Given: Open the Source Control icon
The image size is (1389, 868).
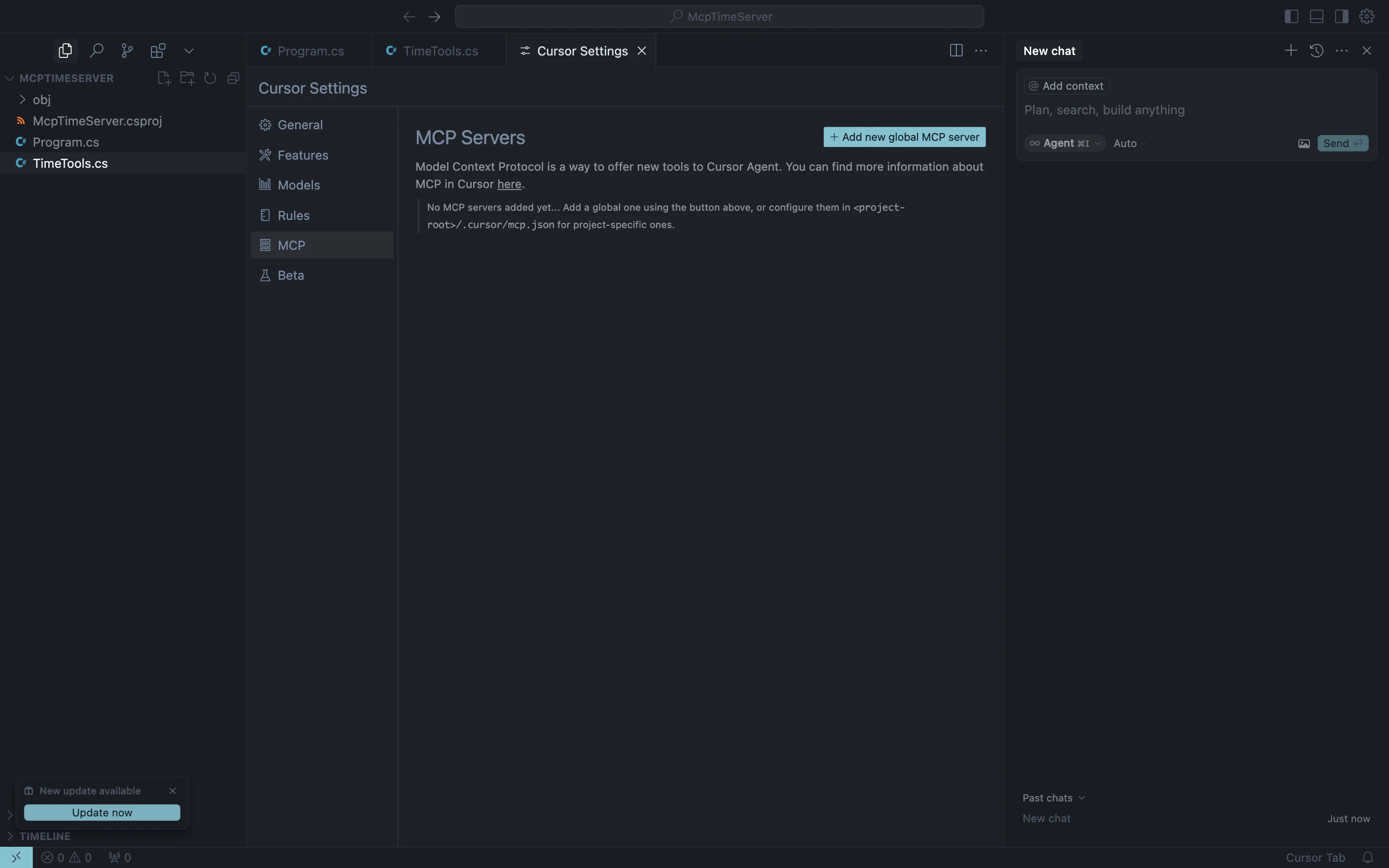Looking at the screenshot, I should pyautogui.click(x=127, y=51).
